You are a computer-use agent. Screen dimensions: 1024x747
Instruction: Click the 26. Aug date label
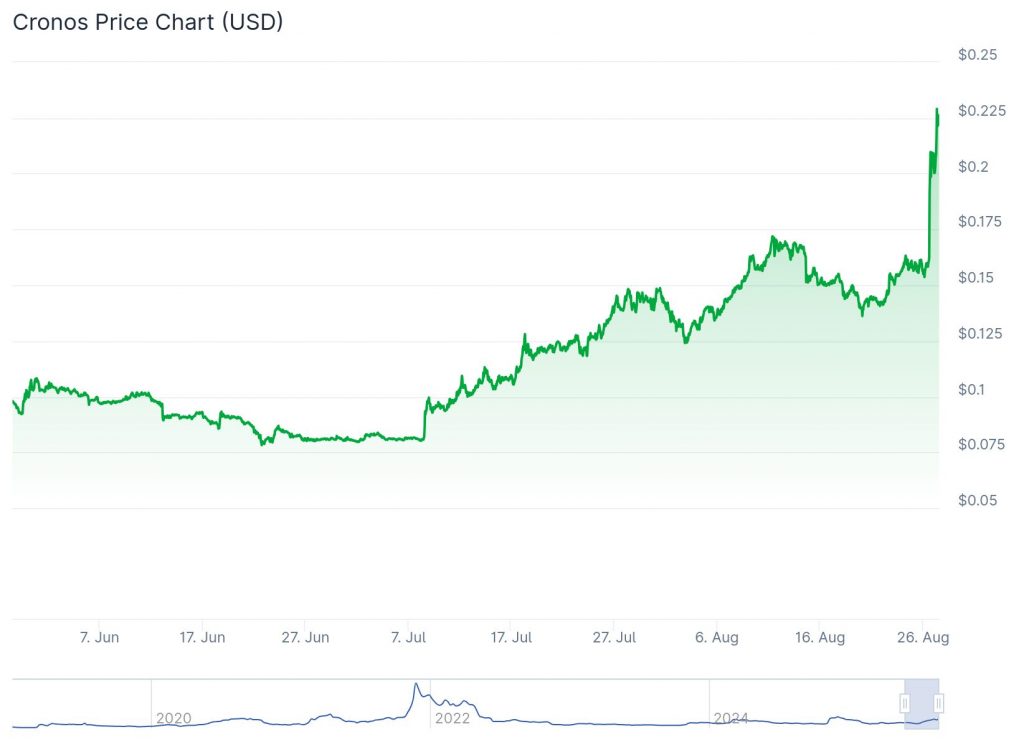[922, 637]
